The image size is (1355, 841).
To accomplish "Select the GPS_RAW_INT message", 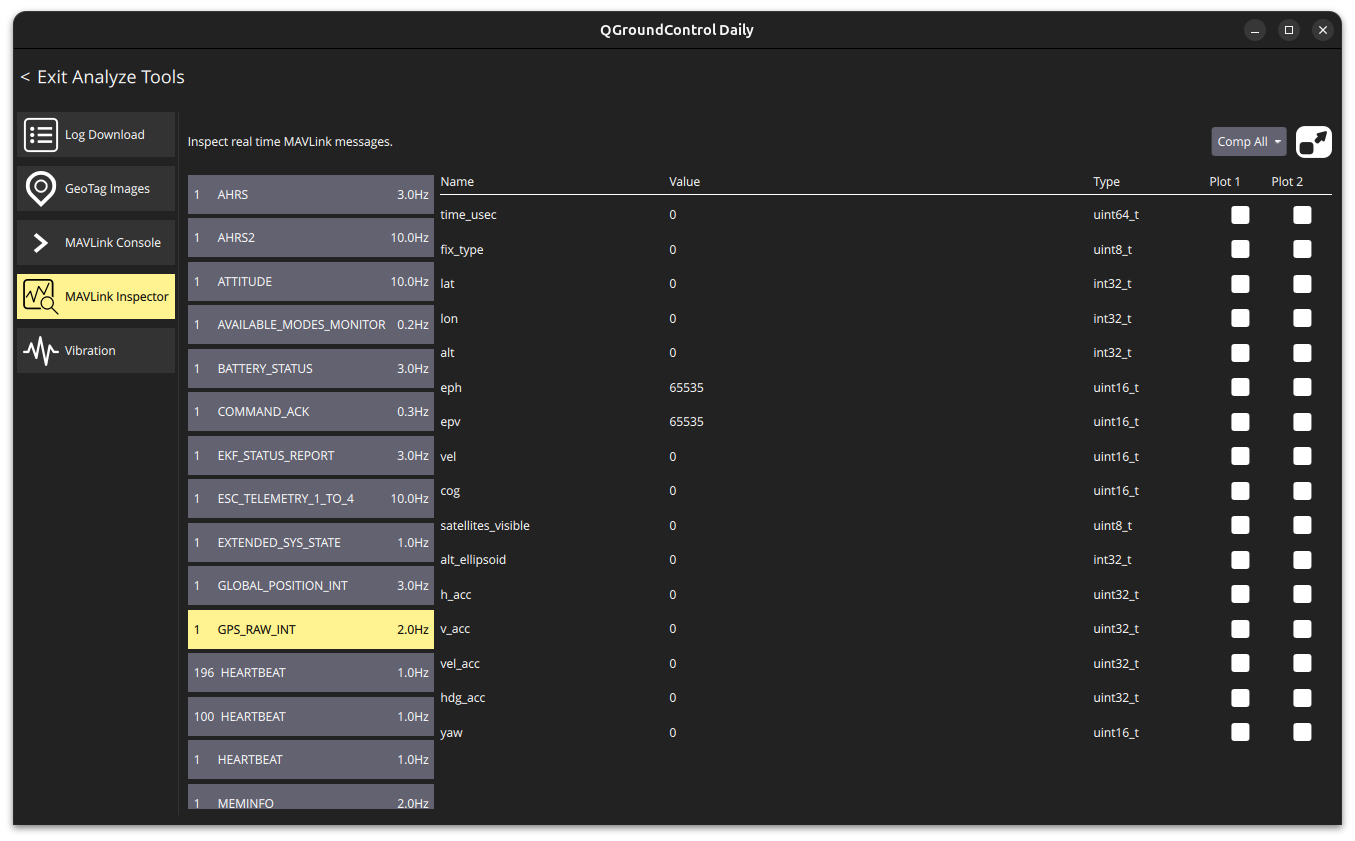I will [311, 630].
